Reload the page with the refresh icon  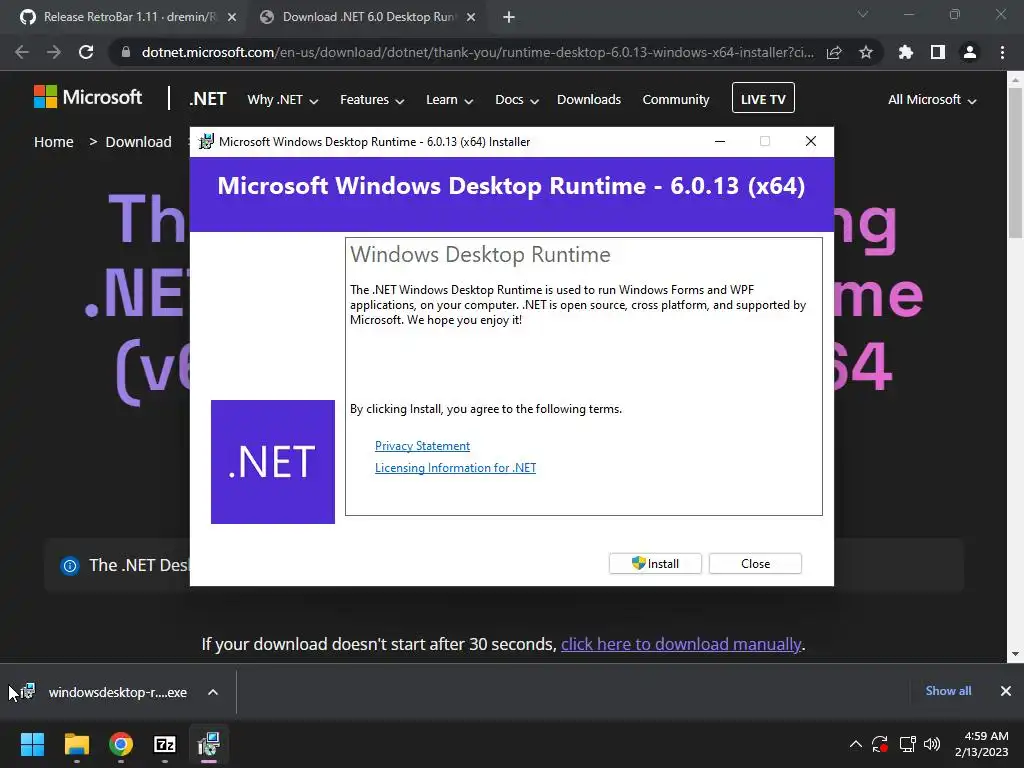pos(86,52)
